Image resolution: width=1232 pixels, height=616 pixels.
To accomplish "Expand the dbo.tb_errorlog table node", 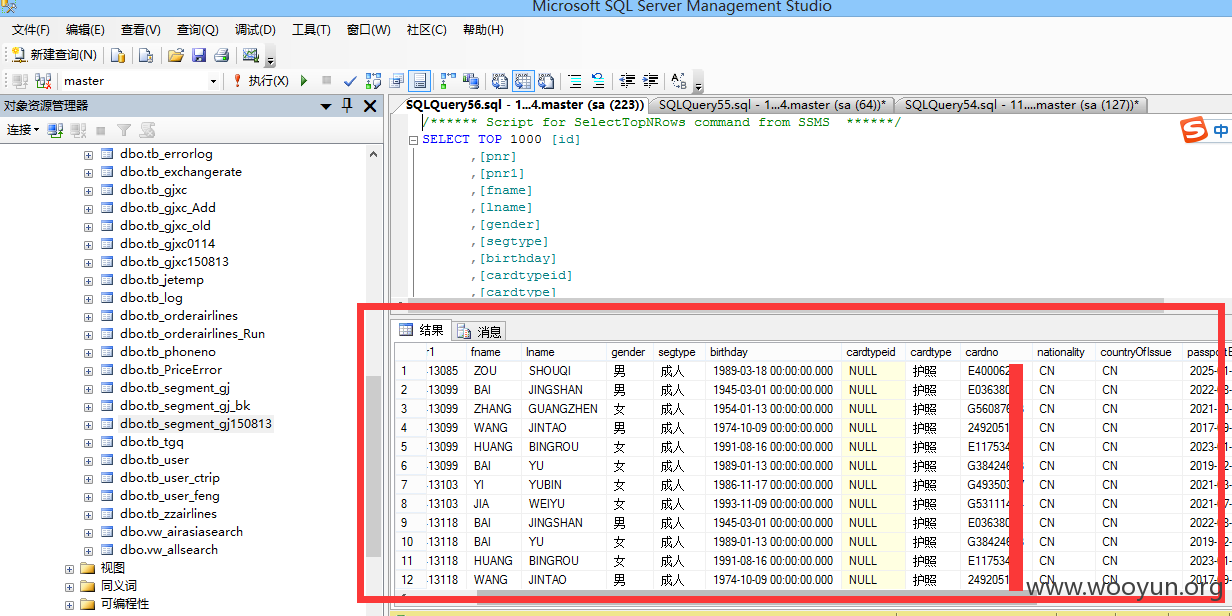I will point(88,154).
